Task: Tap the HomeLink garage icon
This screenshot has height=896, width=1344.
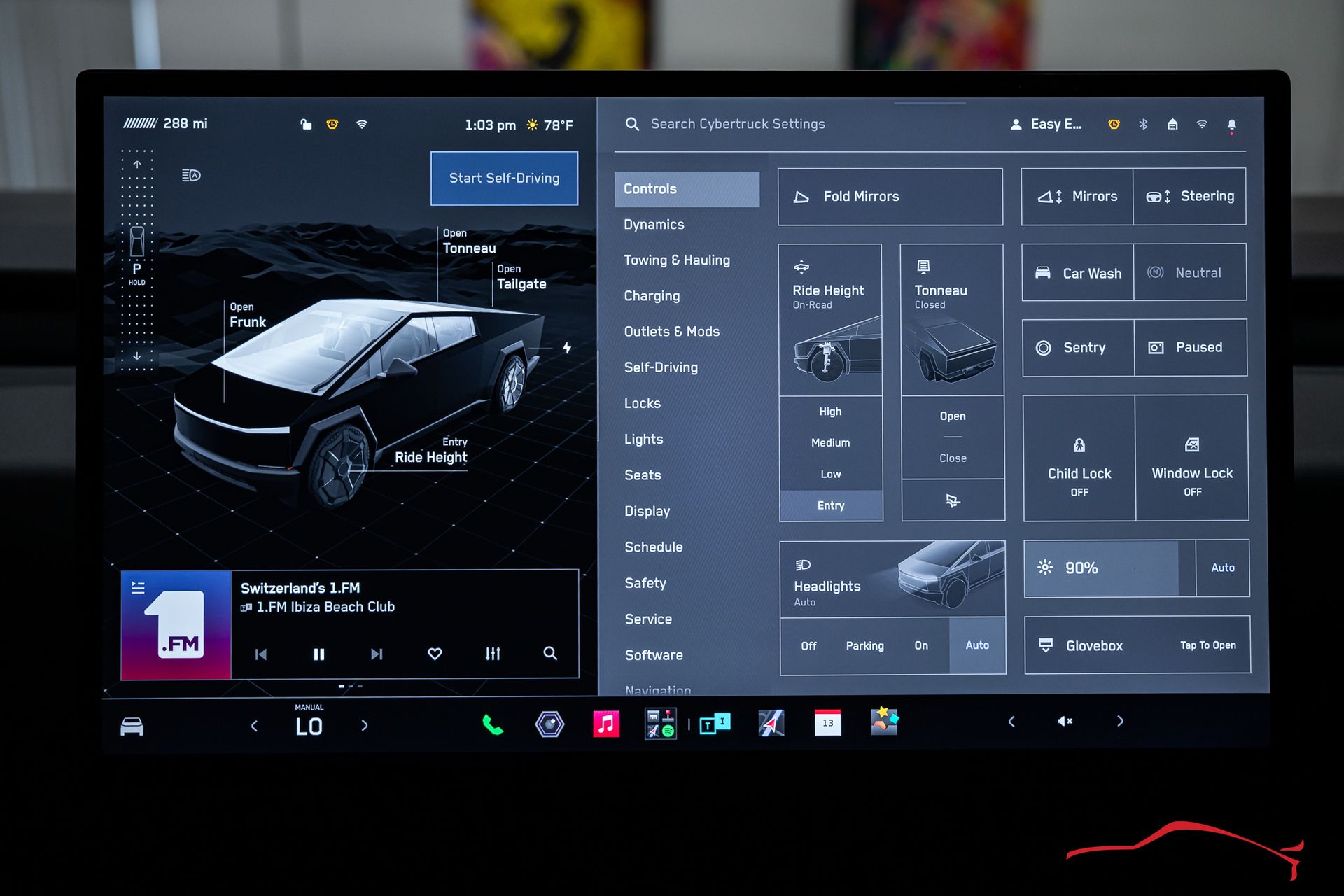Action: (1172, 124)
